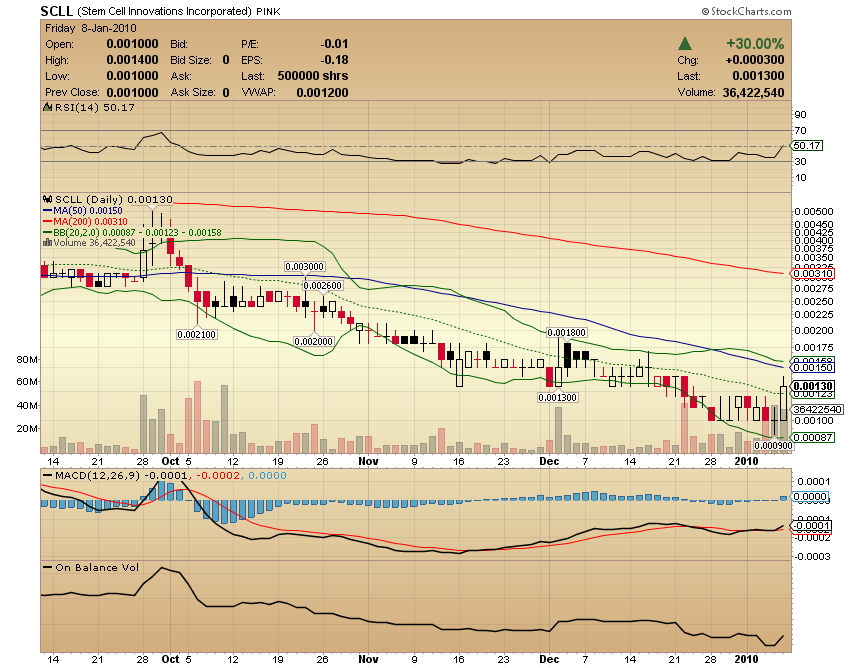Click the P/E value -0.01
The image size is (850, 668).
334,44
